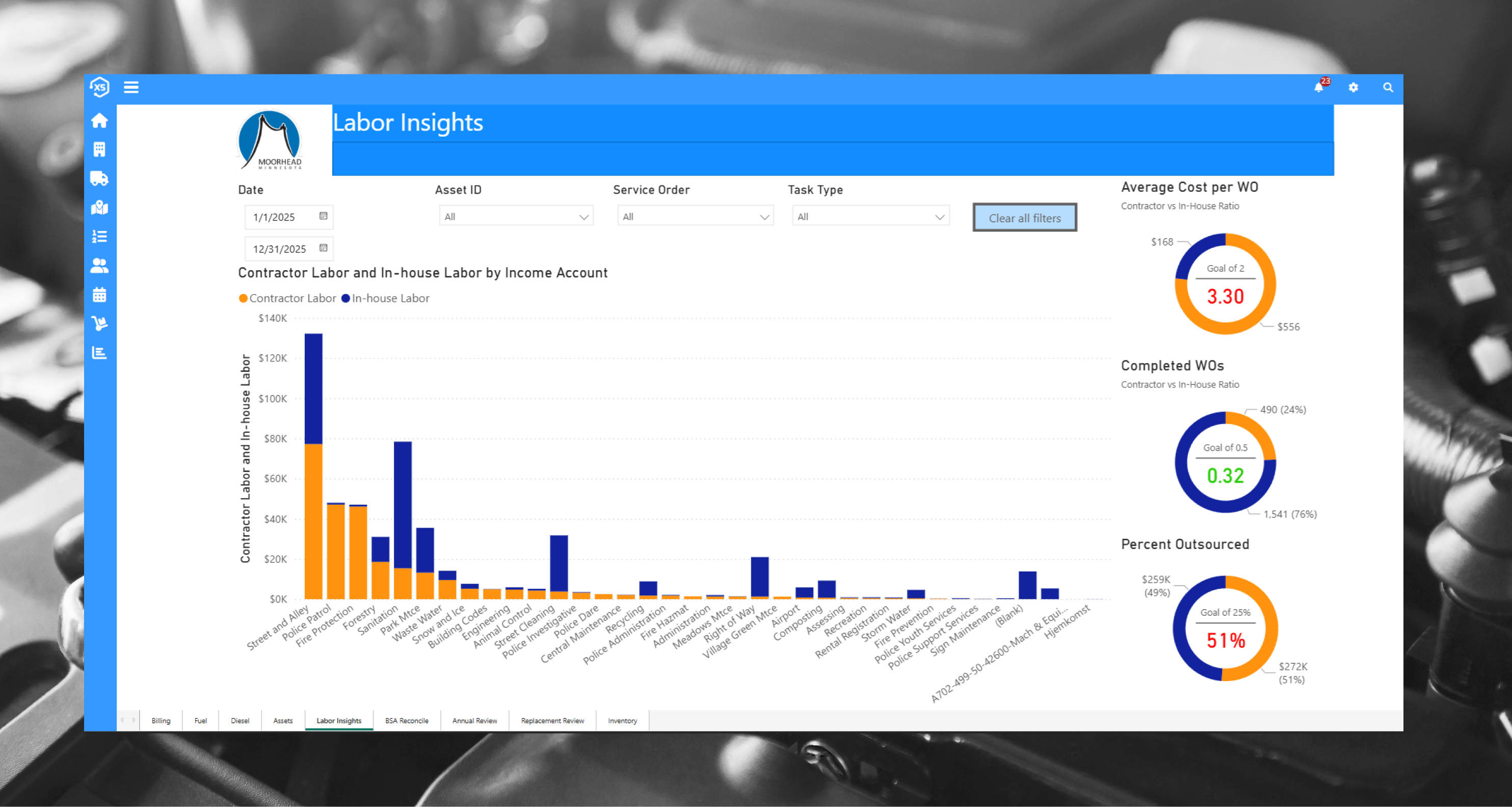This screenshot has width=1512, height=807.
Task: Open the numbered task list icon
Action: point(99,237)
